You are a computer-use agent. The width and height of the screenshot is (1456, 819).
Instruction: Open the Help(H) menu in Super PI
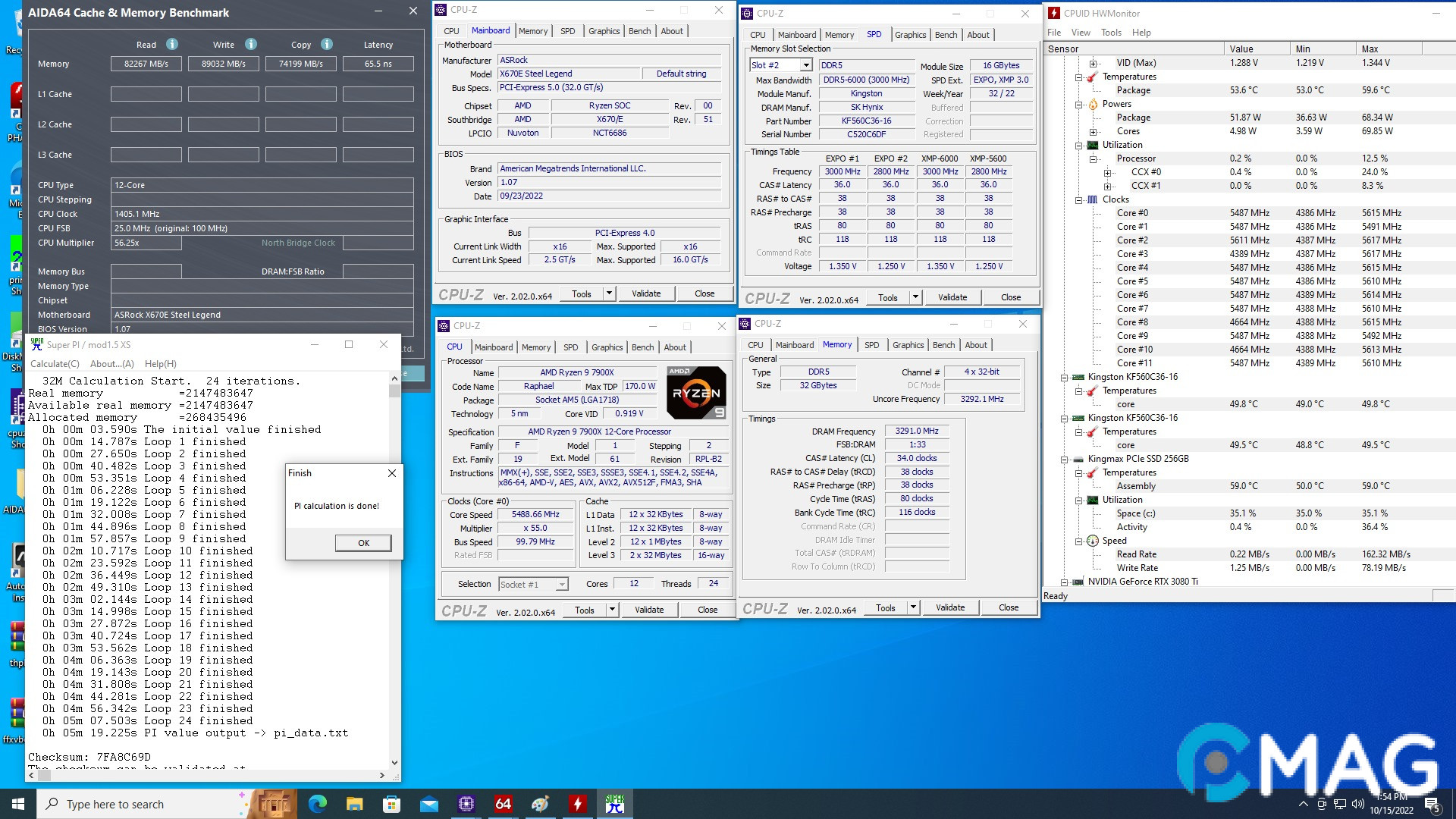[x=161, y=364]
